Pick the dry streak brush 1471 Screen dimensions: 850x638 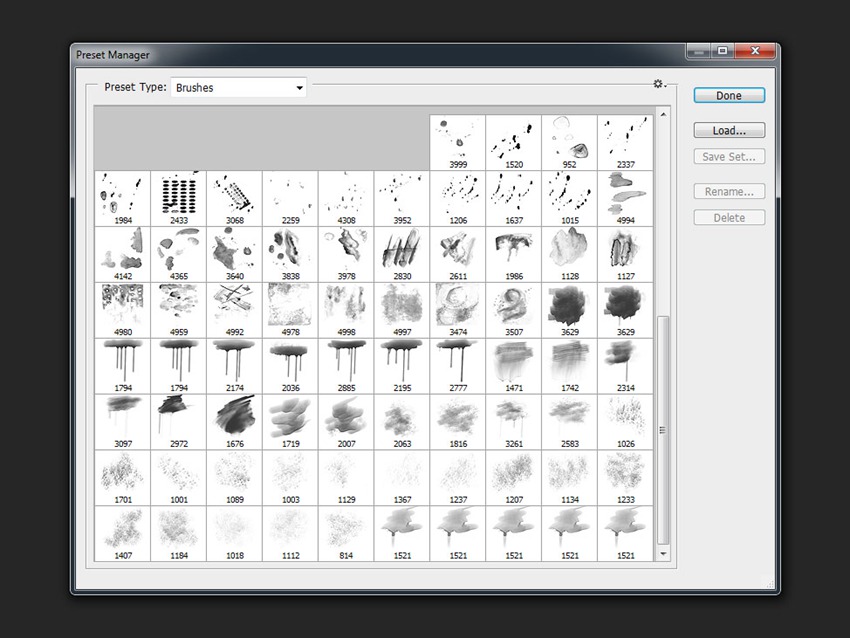[514, 365]
